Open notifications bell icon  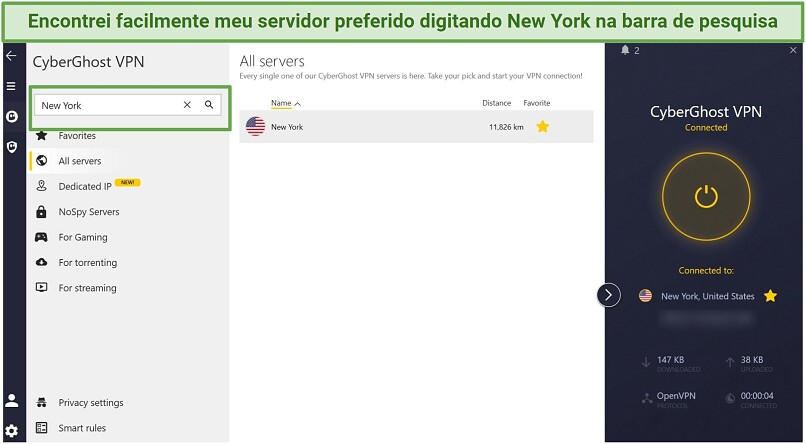(625, 50)
